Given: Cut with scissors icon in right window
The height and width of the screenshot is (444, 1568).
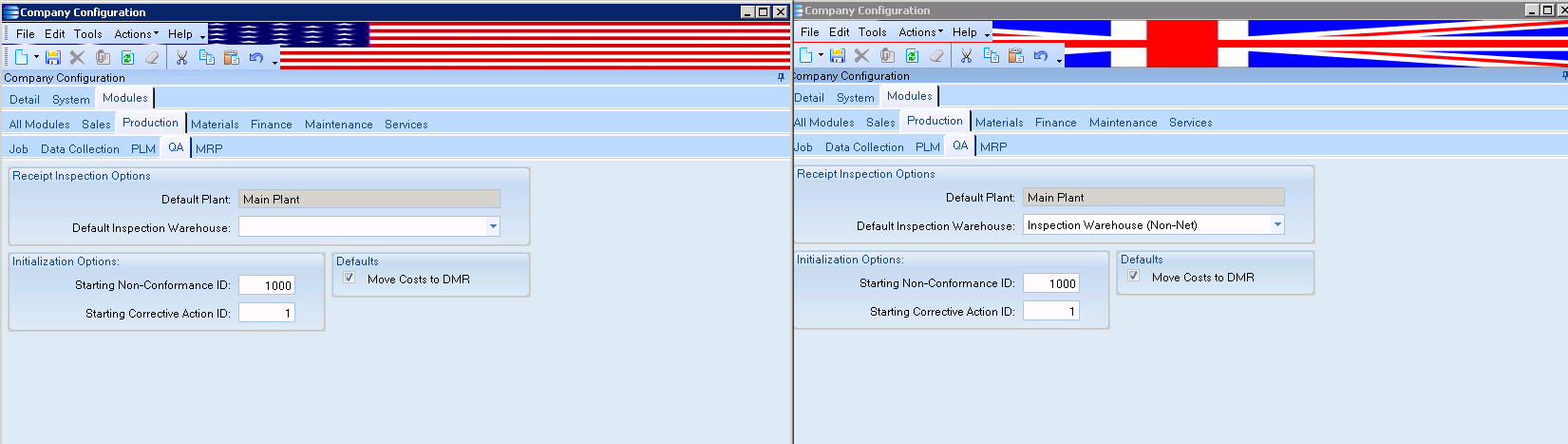Looking at the screenshot, I should [x=966, y=55].
